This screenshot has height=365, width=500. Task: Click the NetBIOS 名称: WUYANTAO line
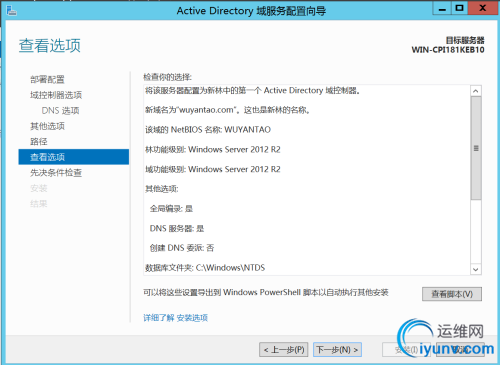[208, 130]
